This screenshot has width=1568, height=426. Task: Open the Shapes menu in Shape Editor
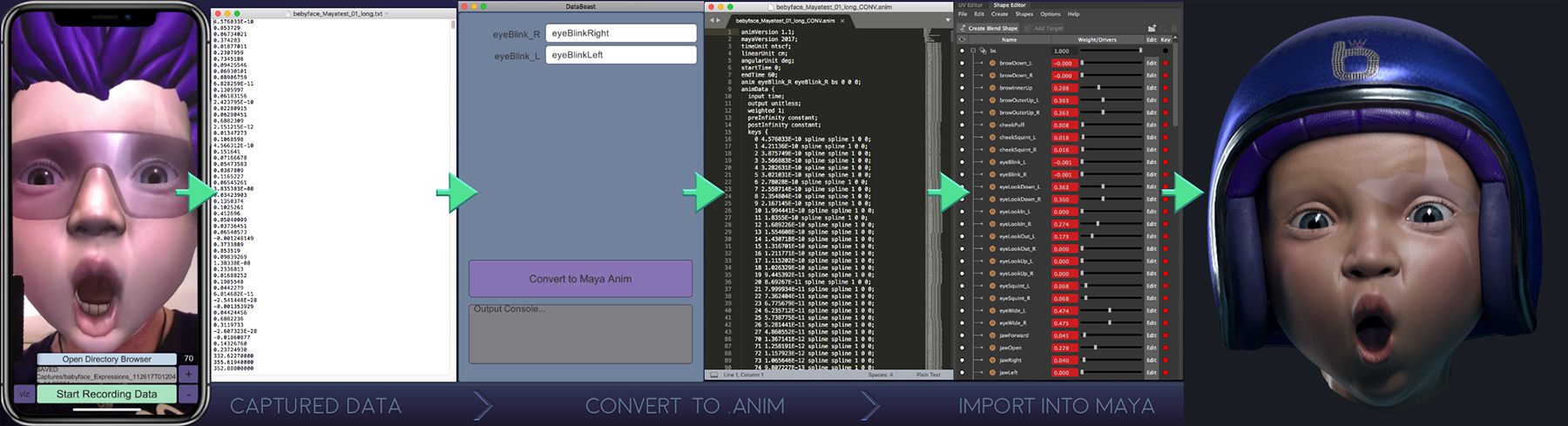coord(1024,14)
